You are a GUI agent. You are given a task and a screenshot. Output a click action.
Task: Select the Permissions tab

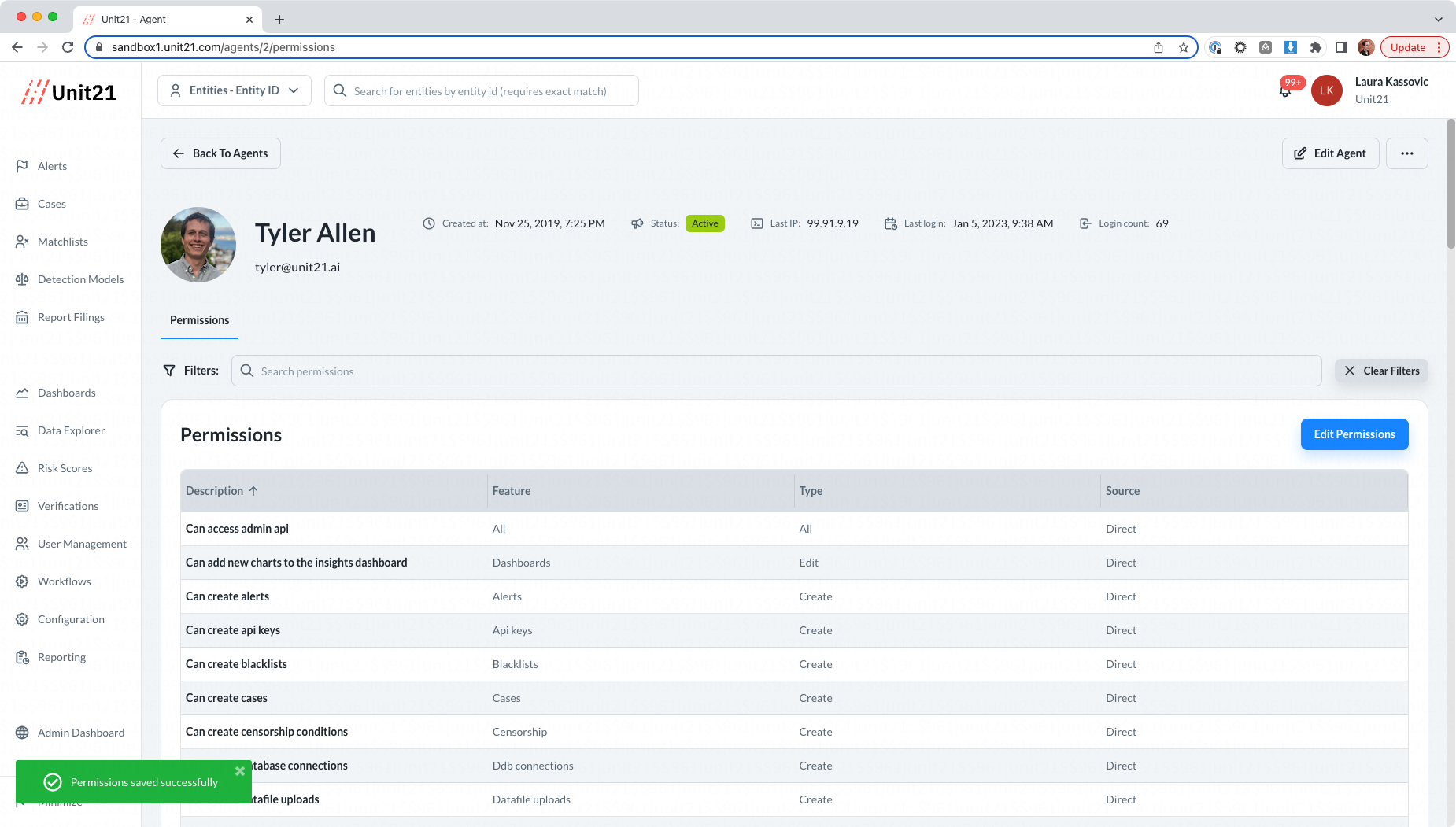(x=200, y=320)
